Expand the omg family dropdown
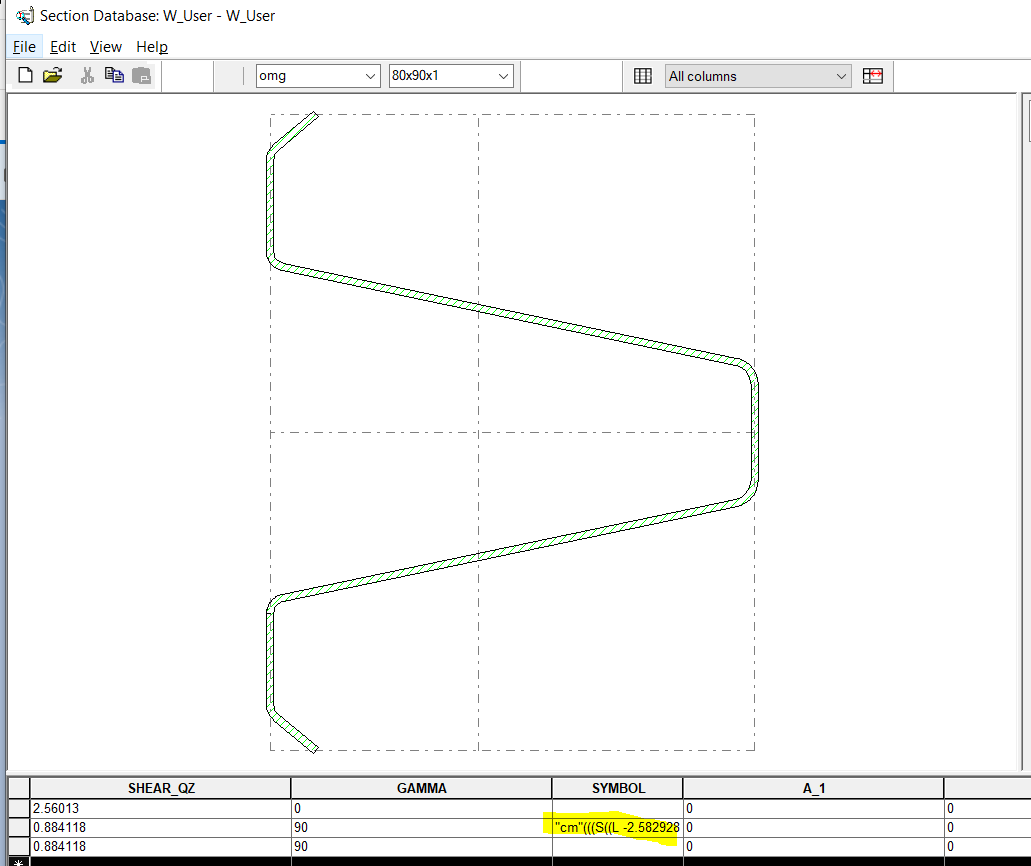The width and height of the screenshot is (1031, 866). point(370,76)
